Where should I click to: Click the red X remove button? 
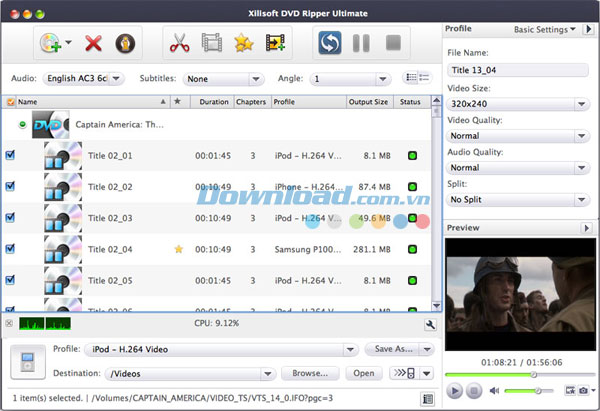(x=93, y=43)
